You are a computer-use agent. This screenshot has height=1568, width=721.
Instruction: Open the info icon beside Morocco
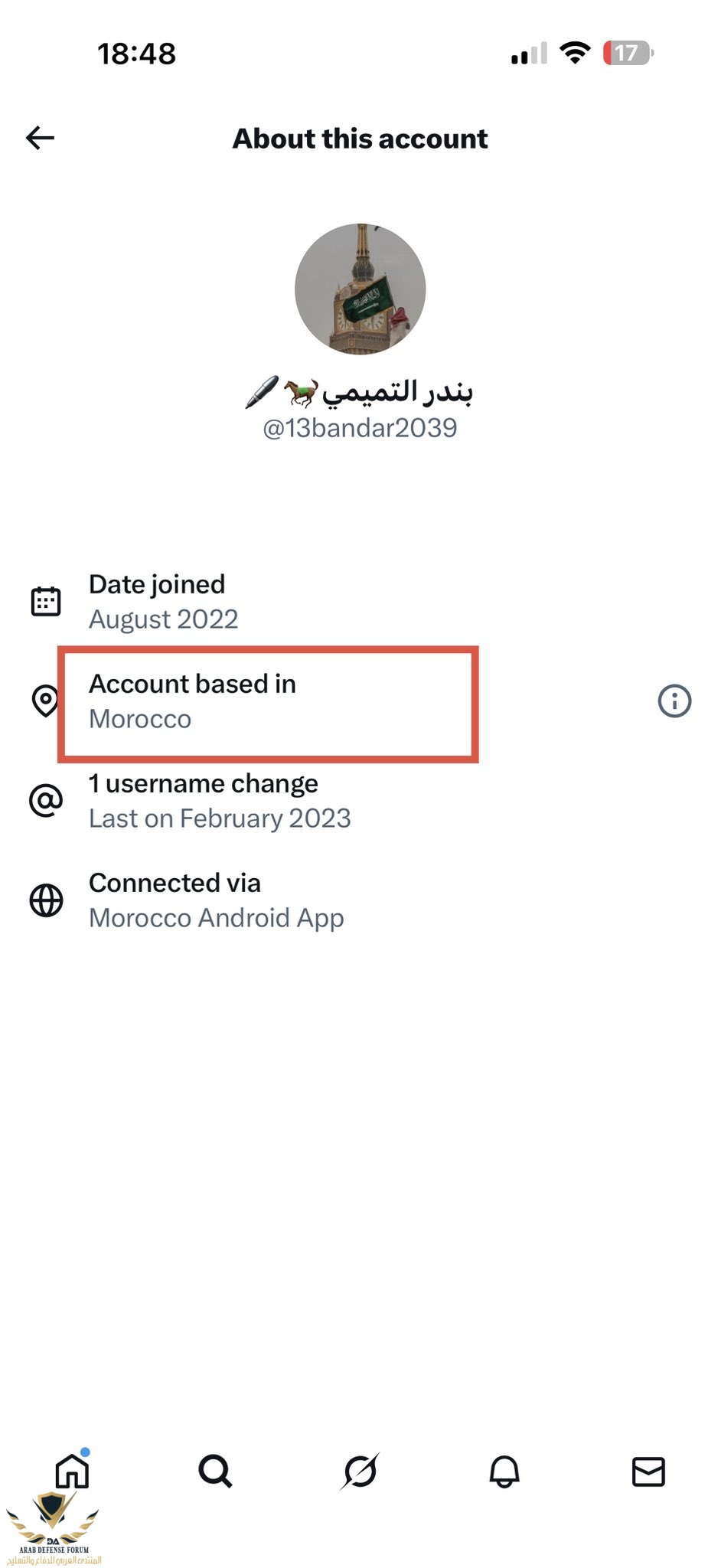674,701
